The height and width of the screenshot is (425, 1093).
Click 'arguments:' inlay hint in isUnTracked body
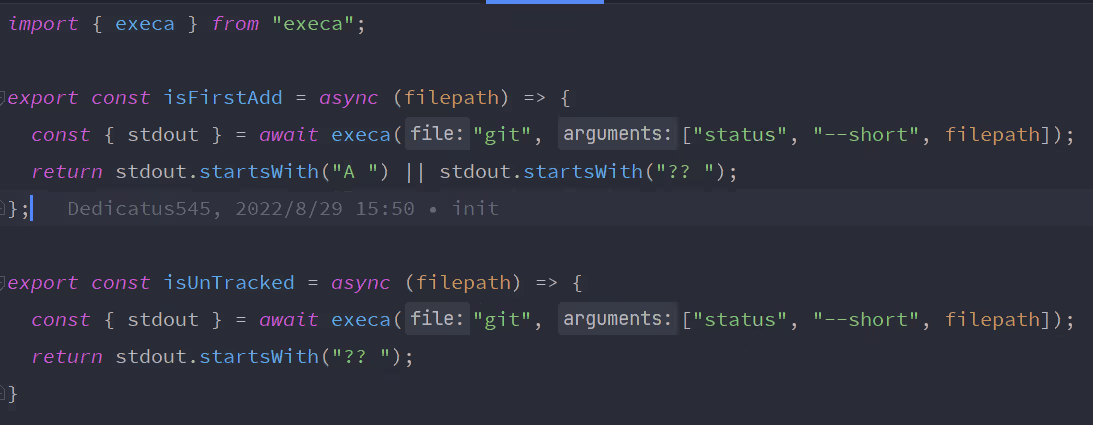[618, 319]
